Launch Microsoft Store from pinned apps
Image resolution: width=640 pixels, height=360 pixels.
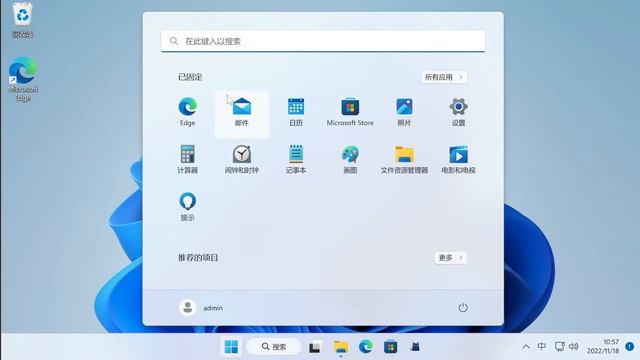pyautogui.click(x=350, y=112)
